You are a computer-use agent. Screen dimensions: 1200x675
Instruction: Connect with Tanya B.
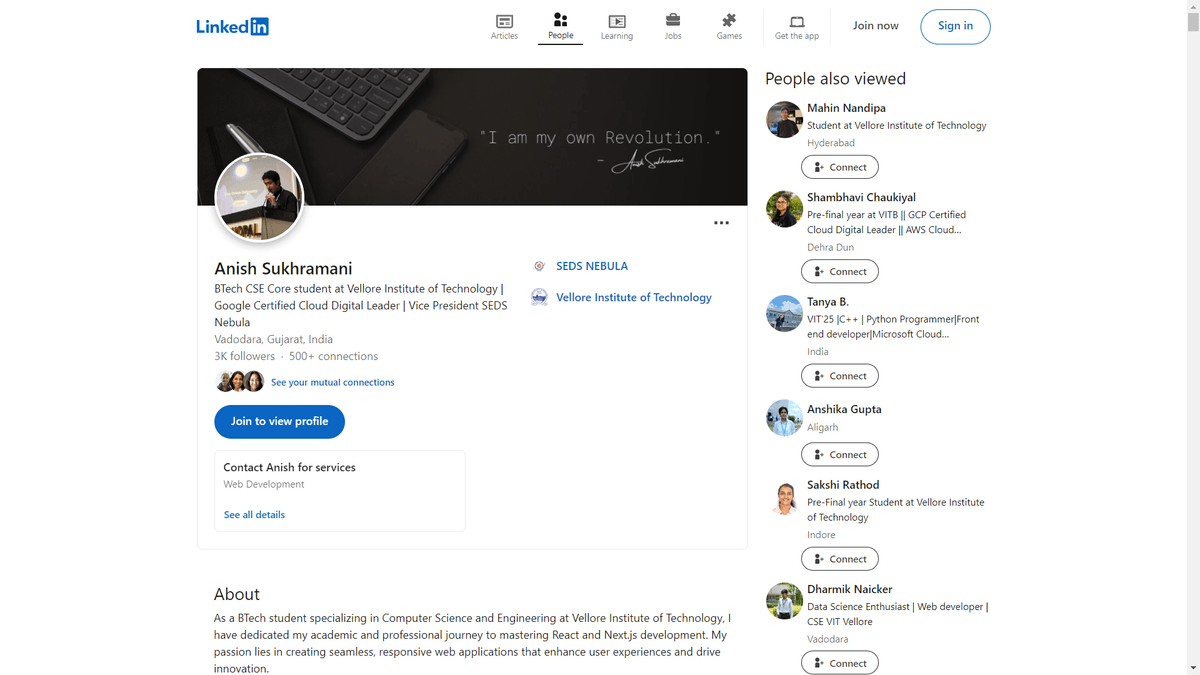(840, 375)
